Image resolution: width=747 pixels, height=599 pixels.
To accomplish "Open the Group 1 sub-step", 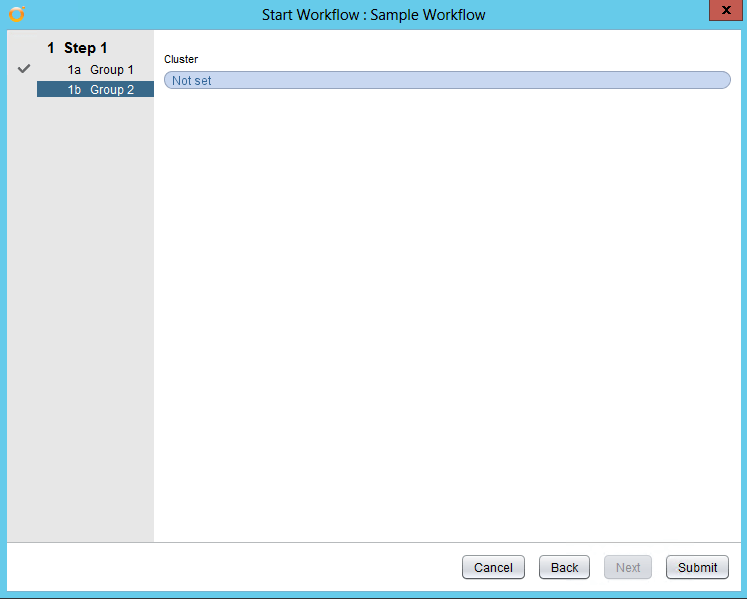I will [x=111, y=70].
